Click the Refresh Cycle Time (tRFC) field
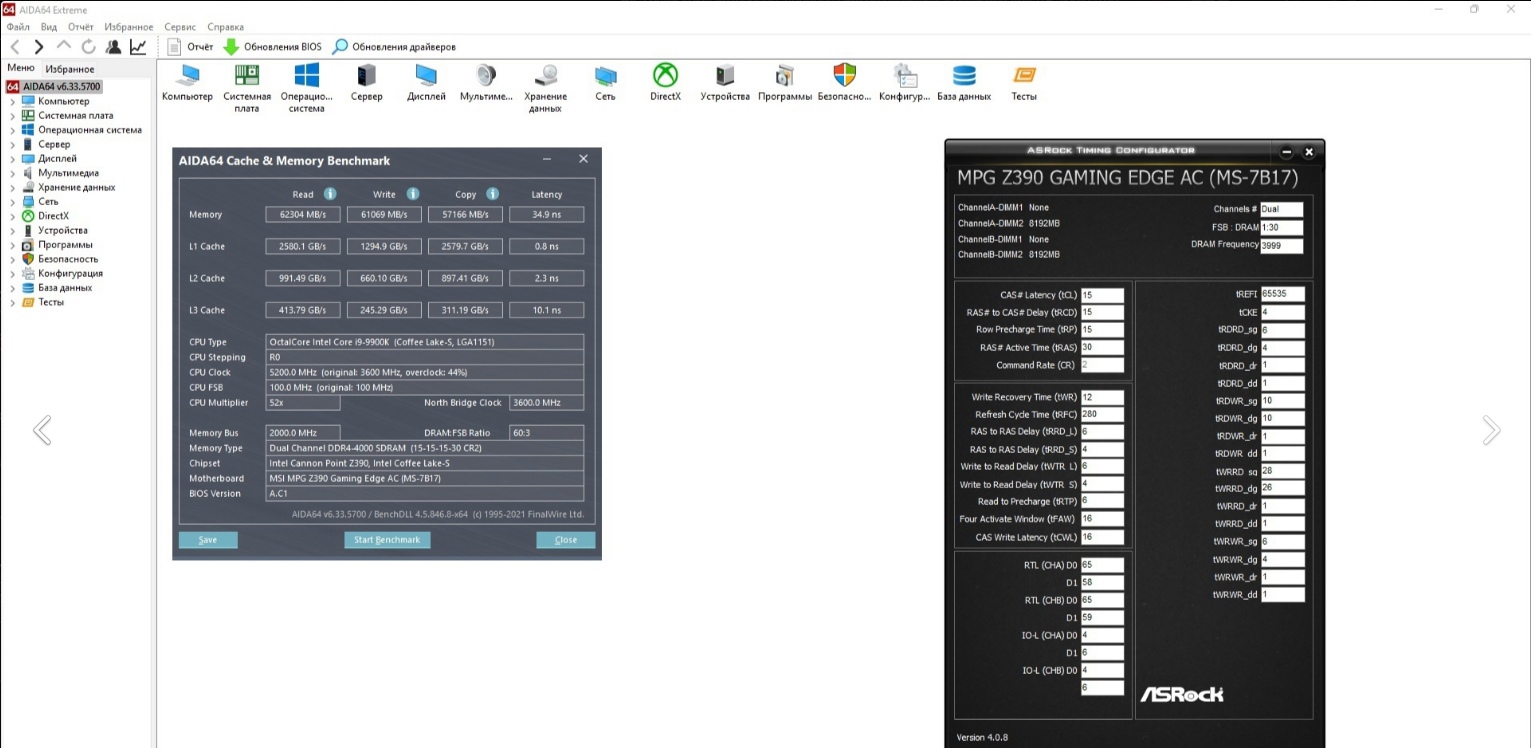This screenshot has width=1531, height=748. pyautogui.click(x=1102, y=414)
